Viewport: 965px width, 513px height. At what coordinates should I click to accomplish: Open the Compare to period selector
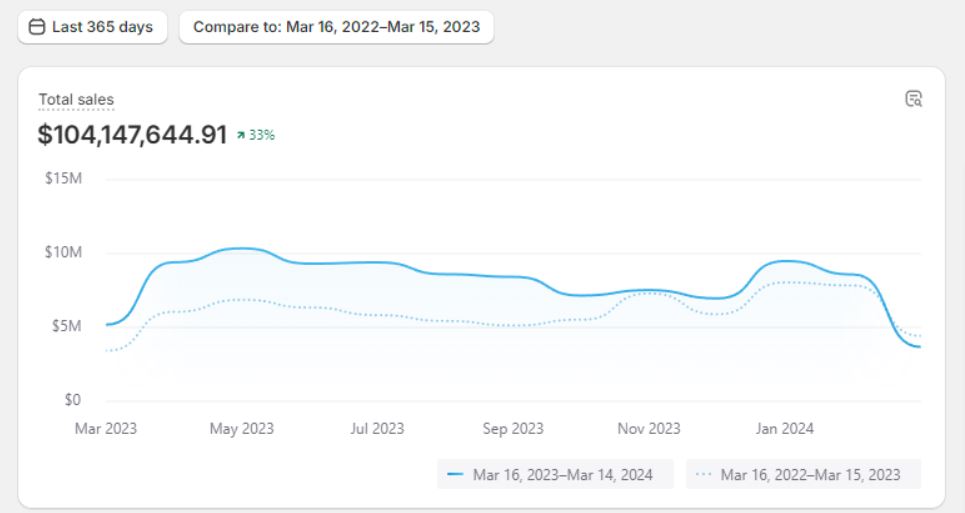pyautogui.click(x=336, y=27)
